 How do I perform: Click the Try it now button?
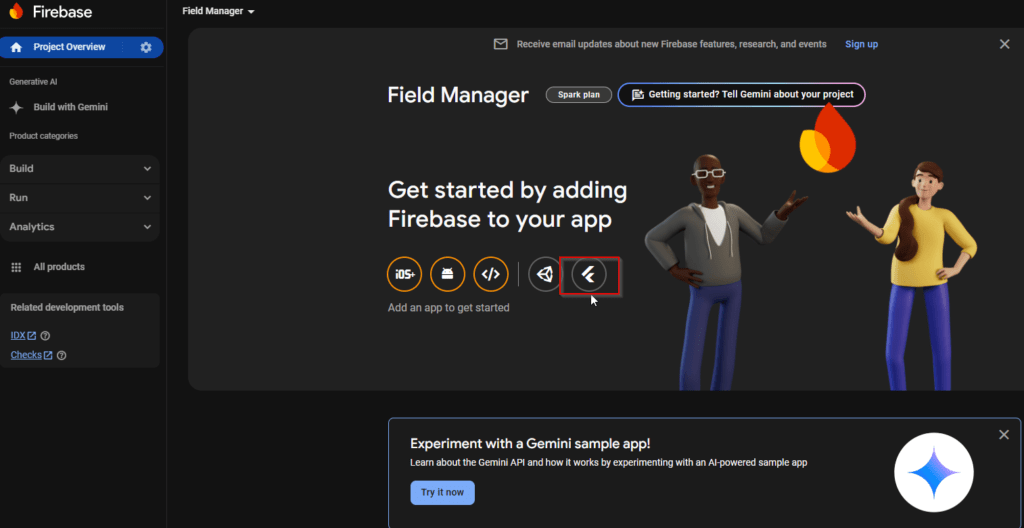[x=442, y=493]
